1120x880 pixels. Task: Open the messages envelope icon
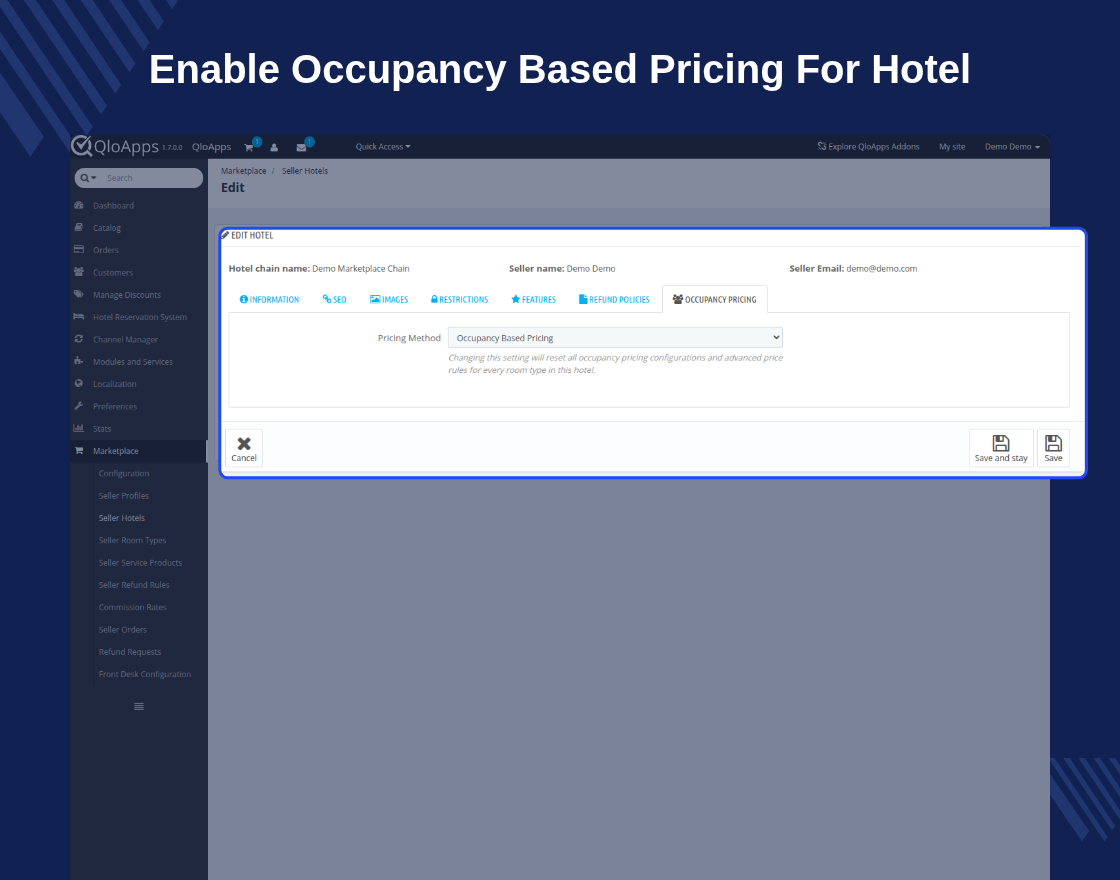301,147
